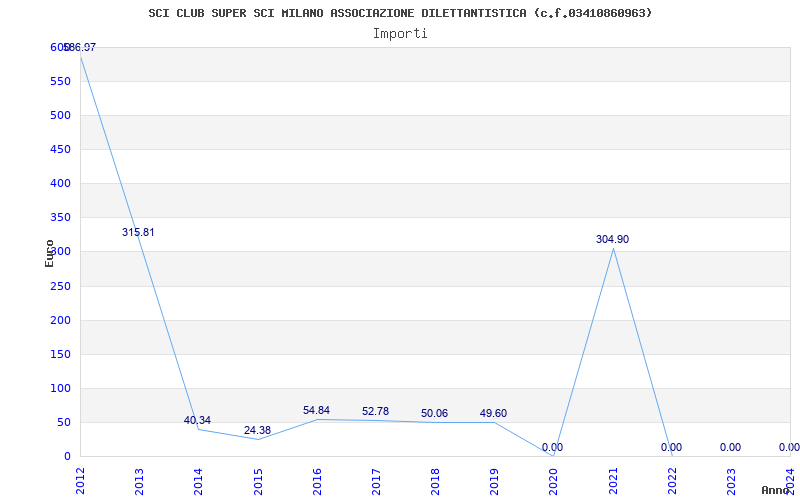Click the 2018 year label on x-axis
Viewport: 800px width, 500px height.
(435, 482)
